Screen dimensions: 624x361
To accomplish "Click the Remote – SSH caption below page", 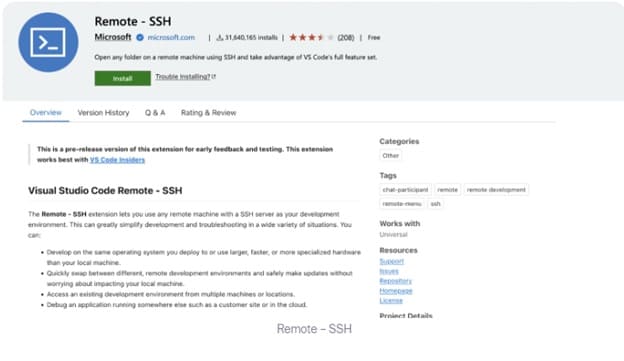I will click(314, 329).
